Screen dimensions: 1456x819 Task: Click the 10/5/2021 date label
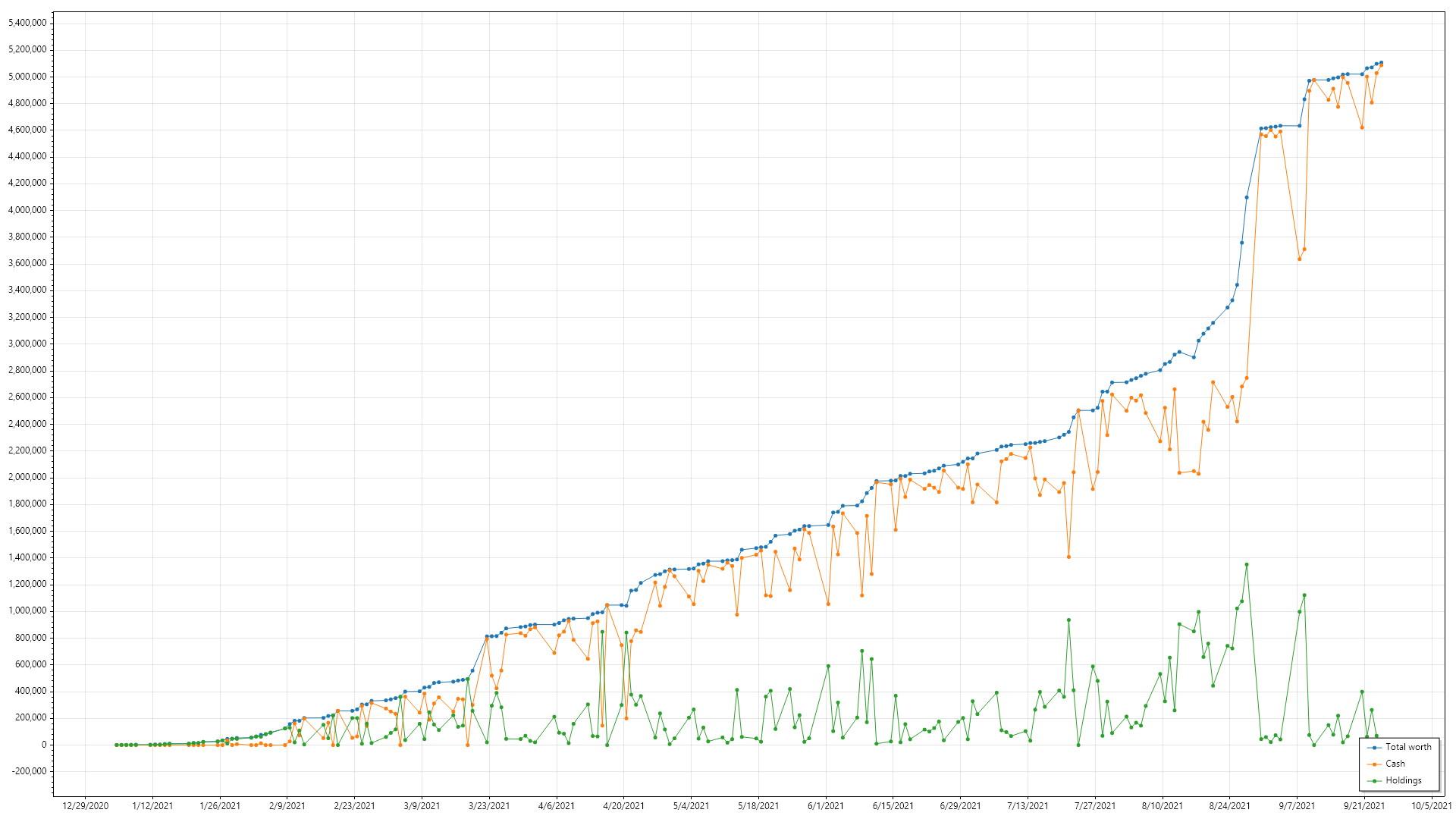pos(1431,806)
